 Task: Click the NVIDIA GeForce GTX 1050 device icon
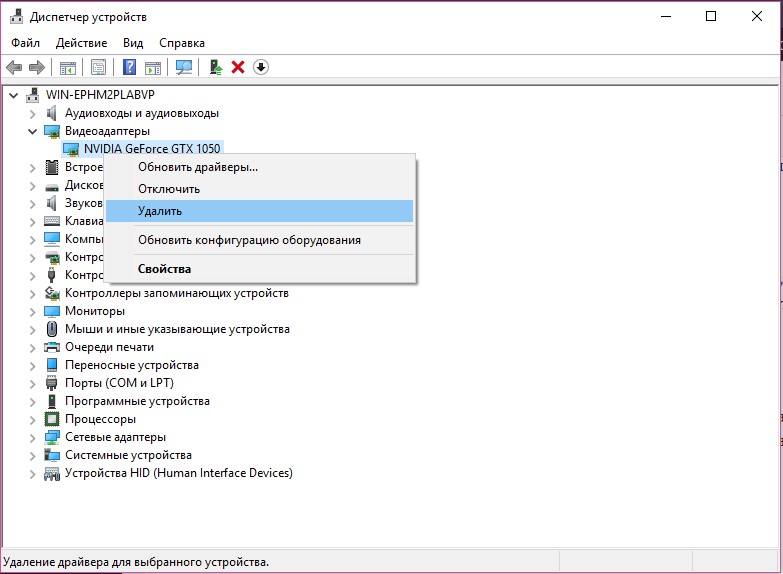click(71, 149)
